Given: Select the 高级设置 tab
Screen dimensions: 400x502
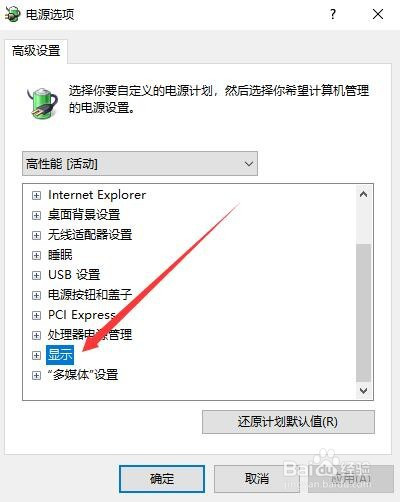Looking at the screenshot, I should tap(36, 51).
